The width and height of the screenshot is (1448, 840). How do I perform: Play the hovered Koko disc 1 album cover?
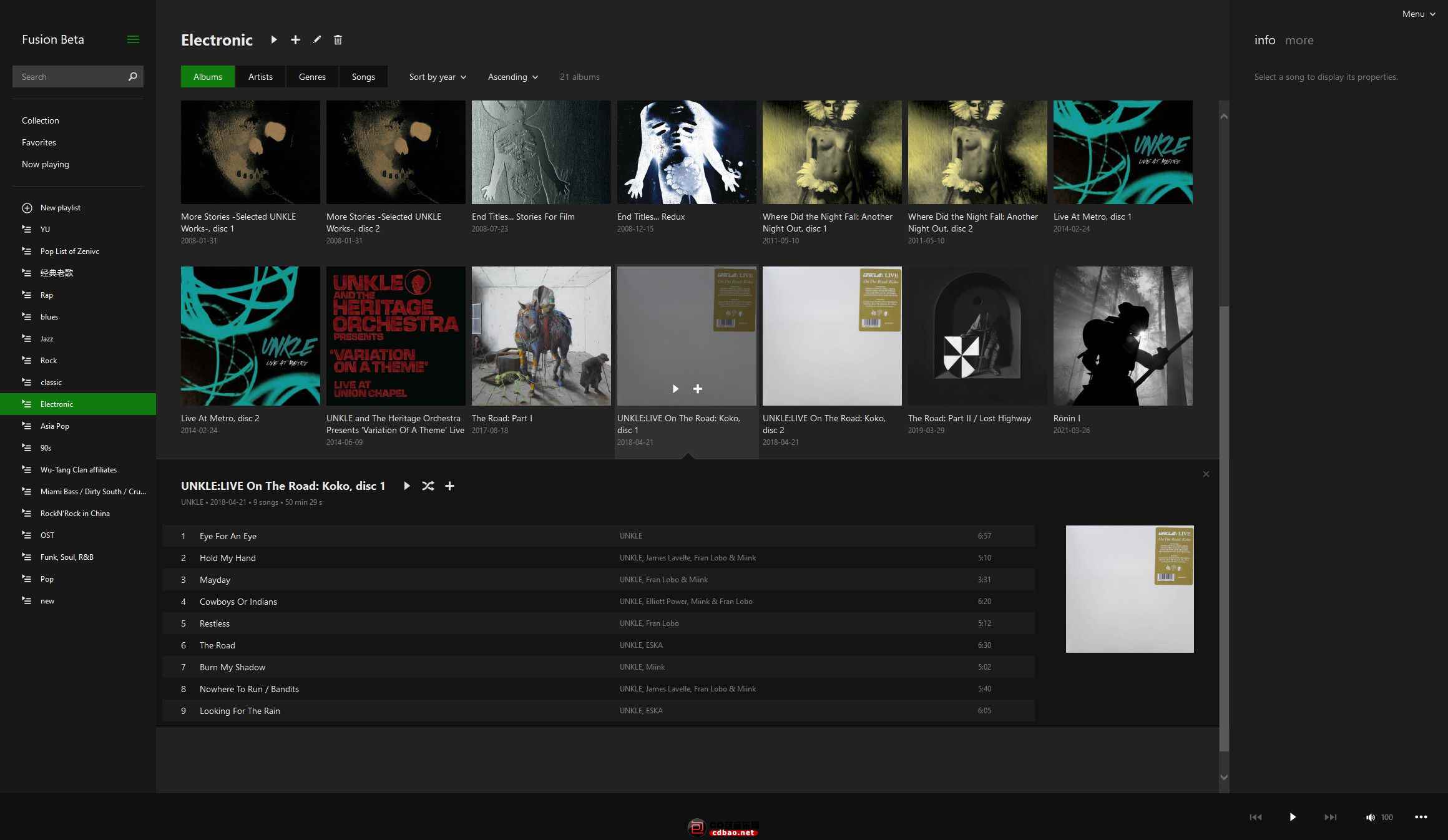point(675,389)
